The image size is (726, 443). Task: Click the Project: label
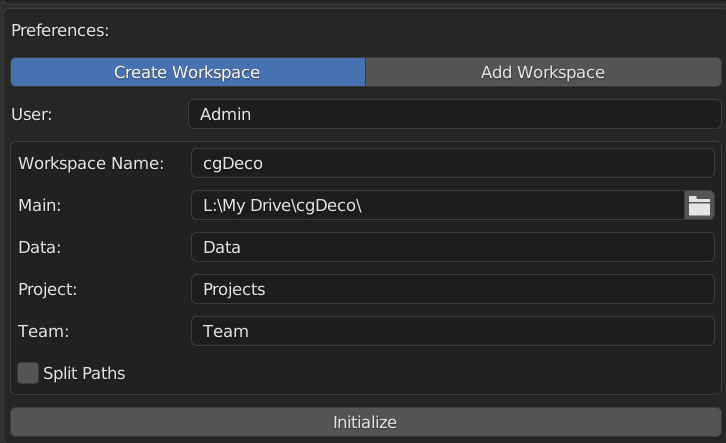[47, 289]
